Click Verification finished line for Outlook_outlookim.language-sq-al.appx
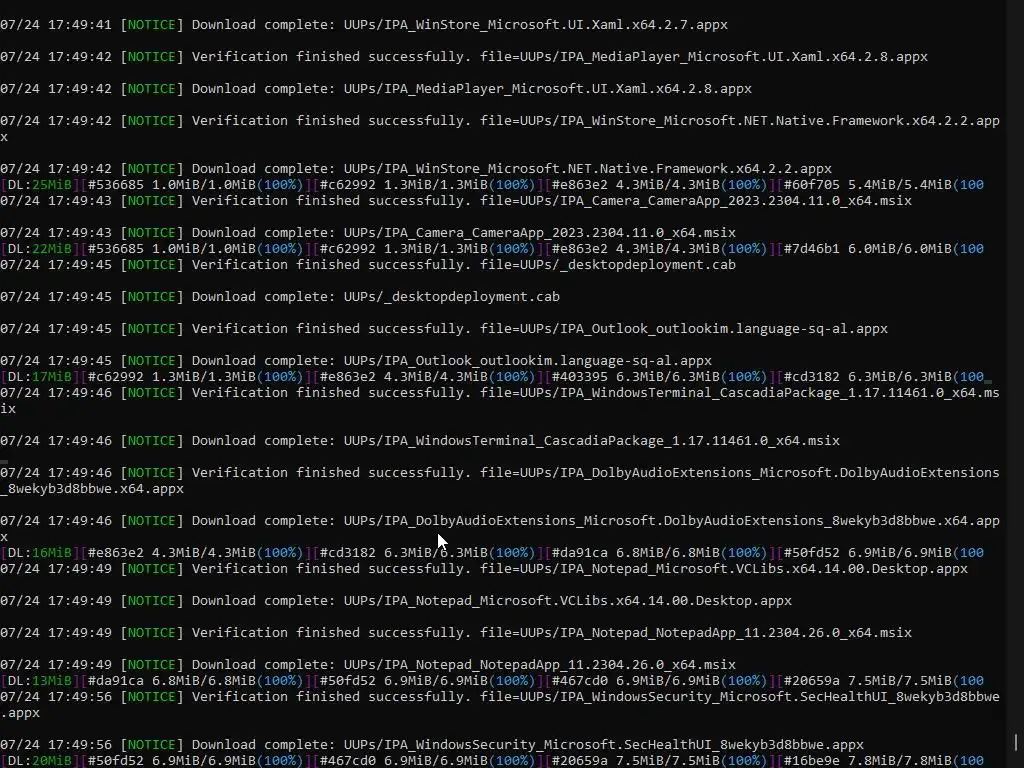This screenshot has height=768, width=1024. (444, 328)
